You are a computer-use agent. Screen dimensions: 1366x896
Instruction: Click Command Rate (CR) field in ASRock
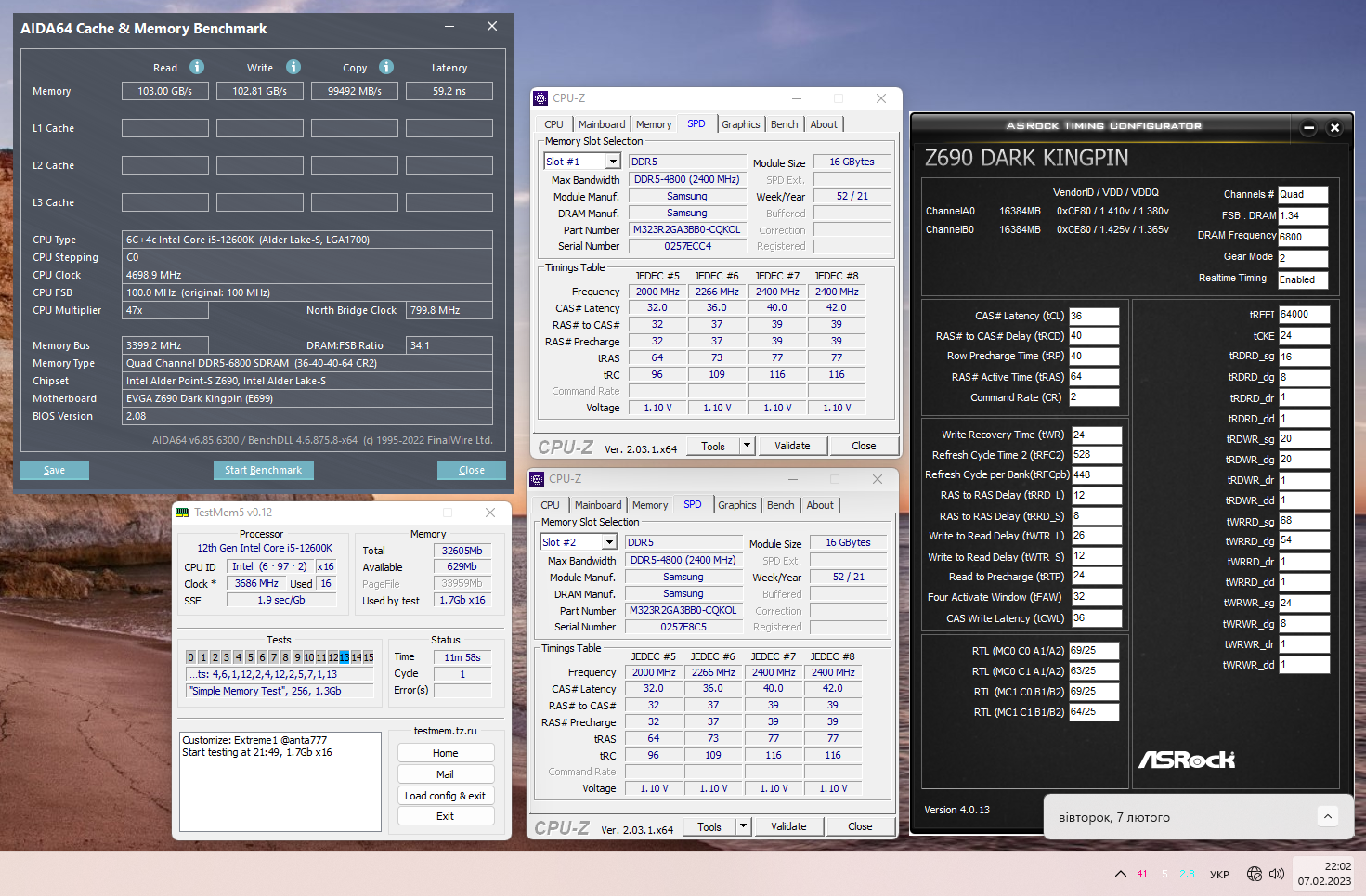pos(1094,397)
